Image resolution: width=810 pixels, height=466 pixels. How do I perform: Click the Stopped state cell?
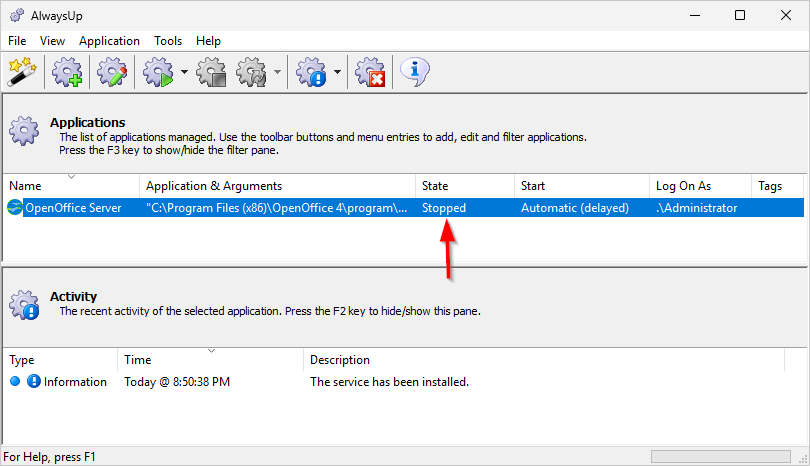[444, 208]
